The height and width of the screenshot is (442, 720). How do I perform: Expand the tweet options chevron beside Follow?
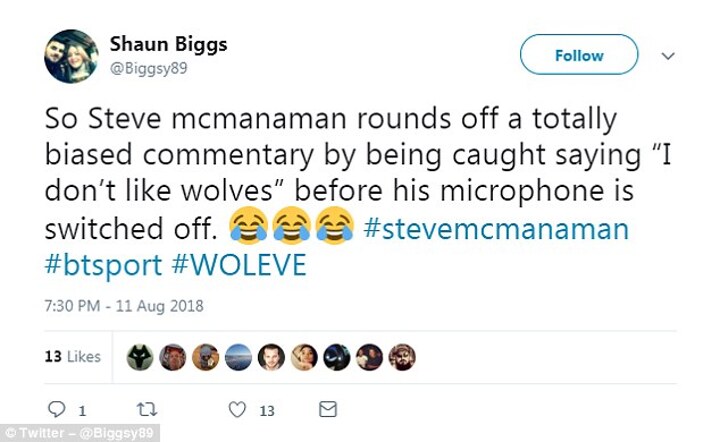(x=669, y=56)
